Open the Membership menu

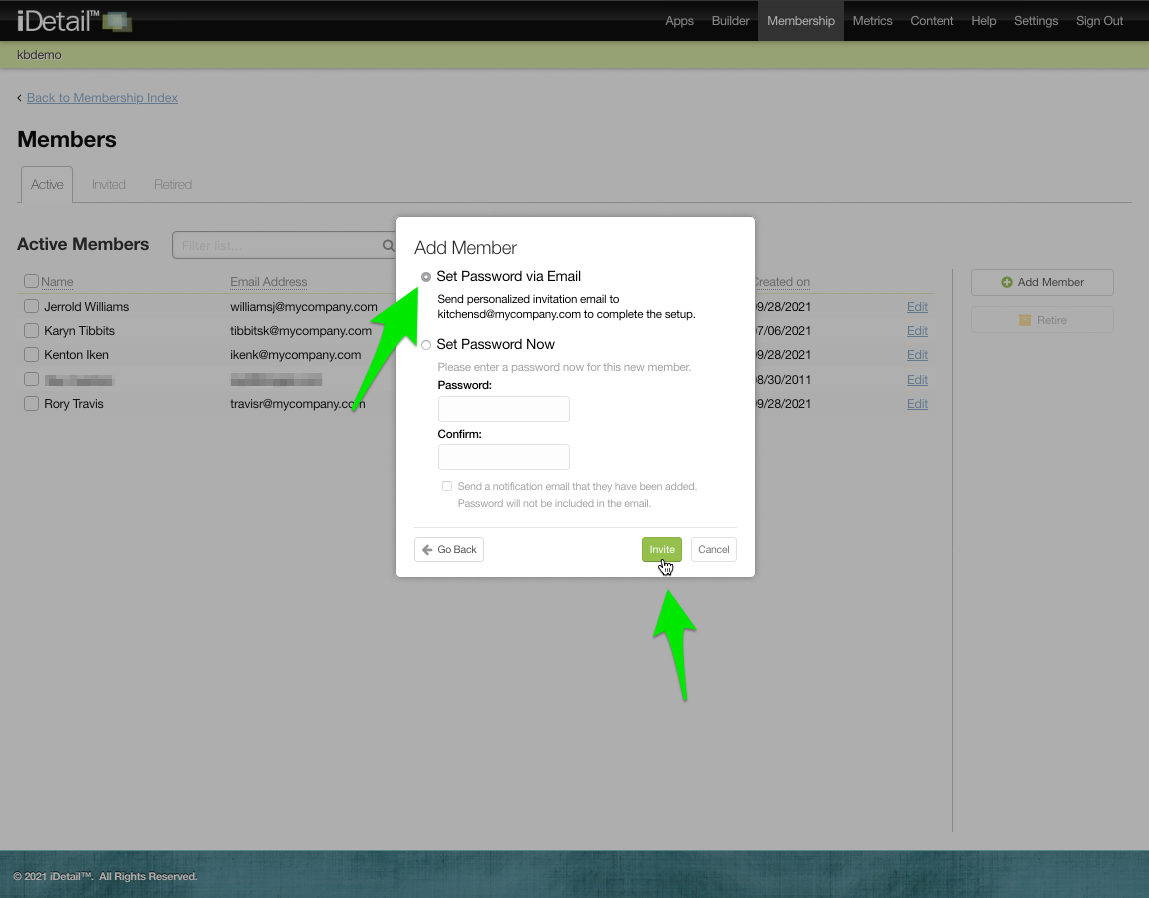[801, 21]
